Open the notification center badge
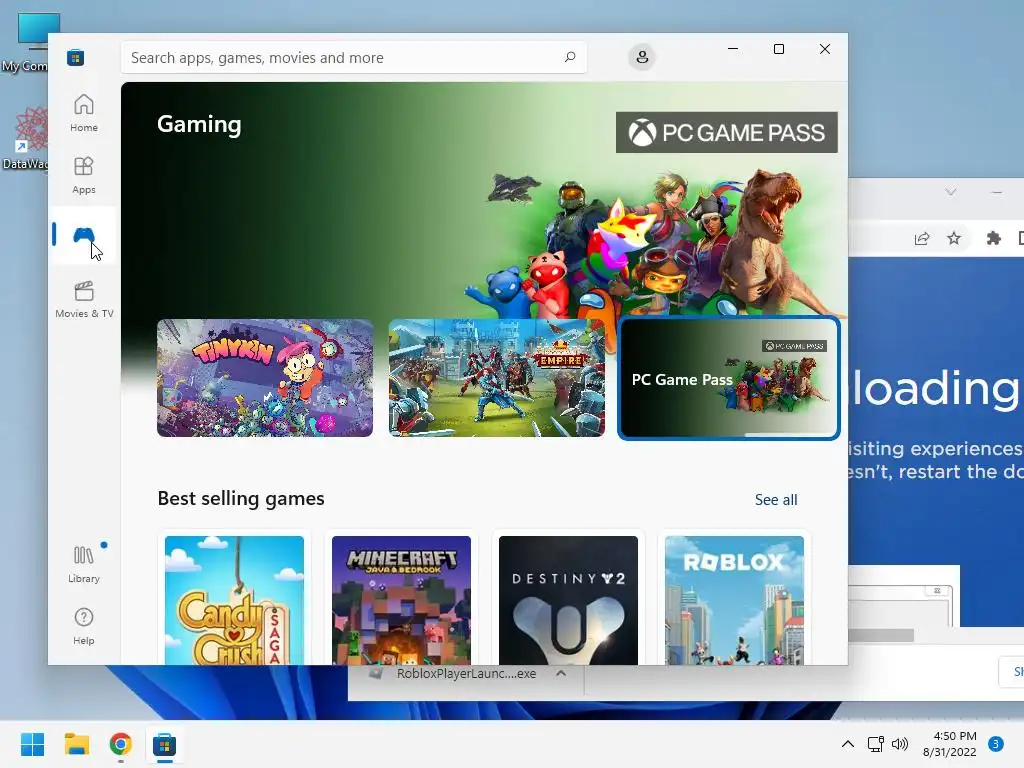This screenshot has height=768, width=1024. (996, 744)
